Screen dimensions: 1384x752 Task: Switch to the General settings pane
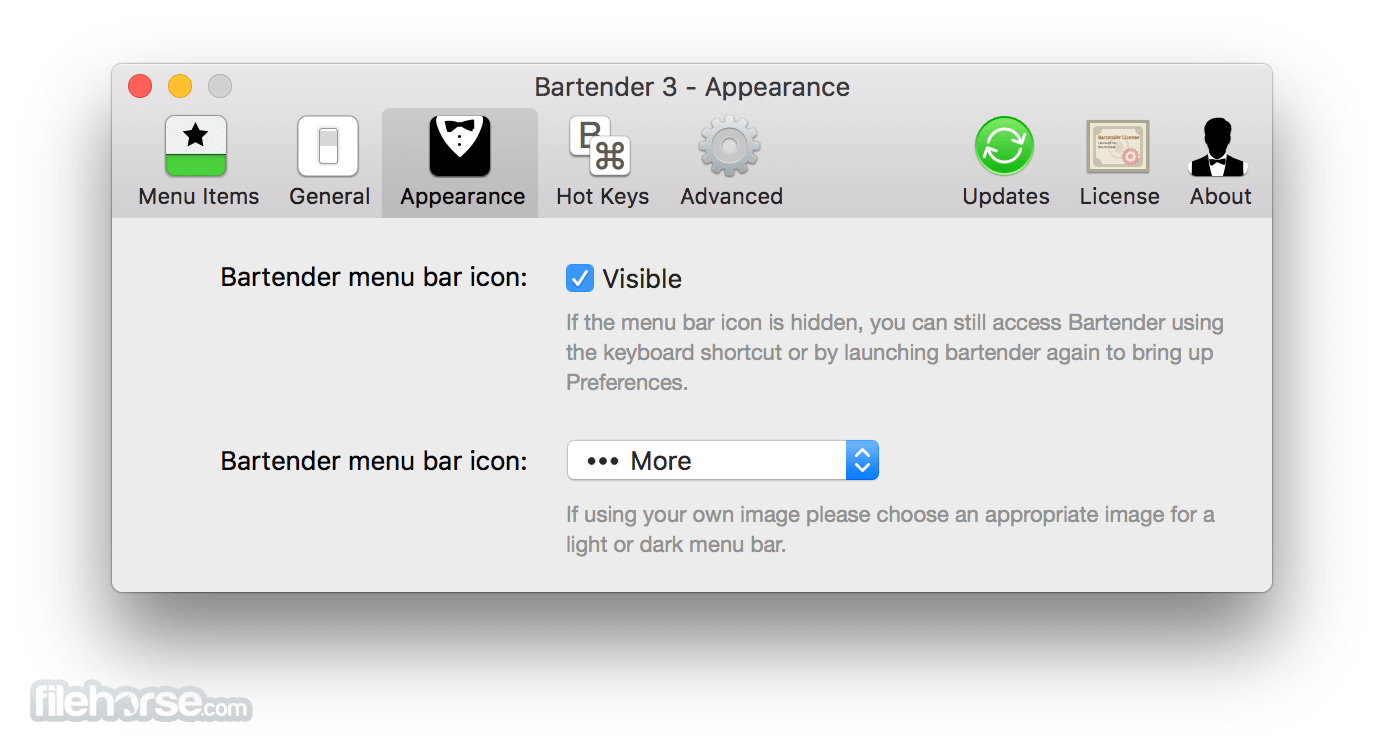329,162
